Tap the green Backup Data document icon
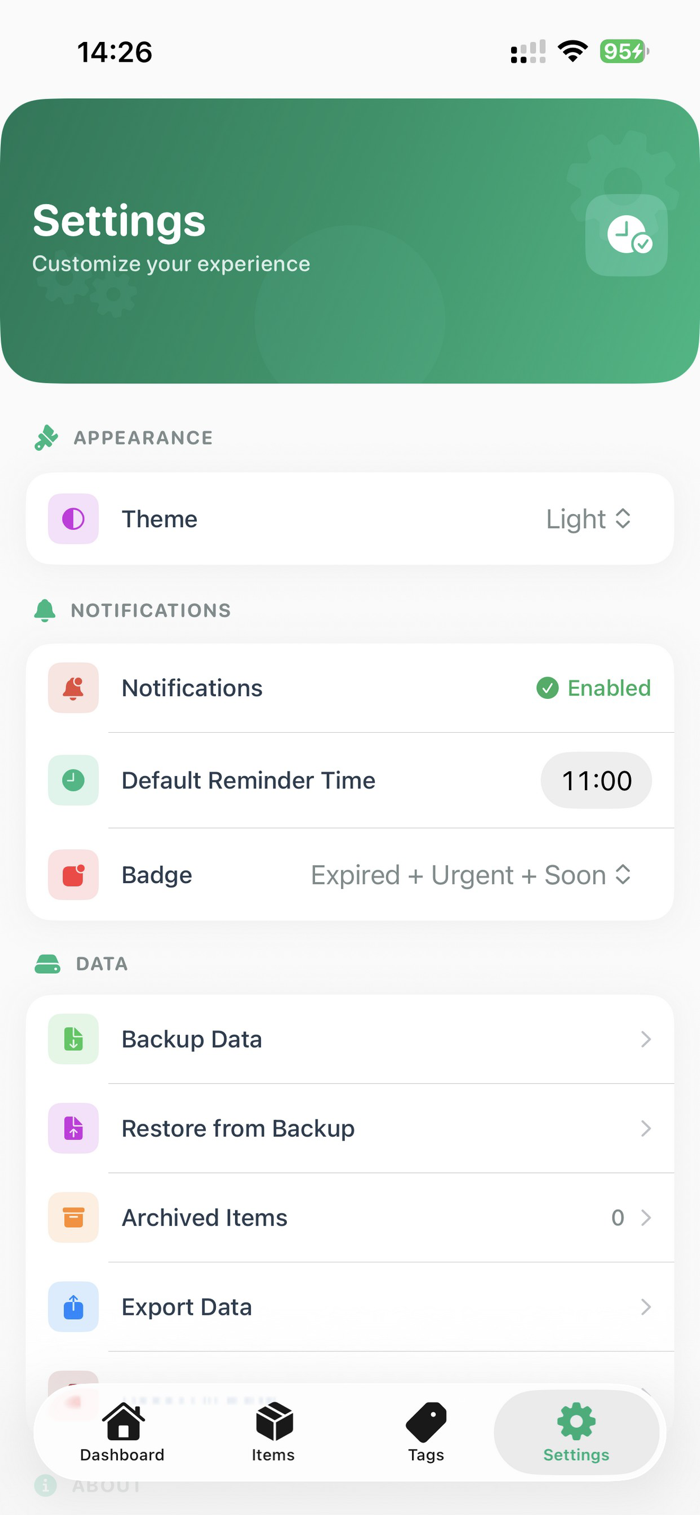Screen dimensions: 700x1515 pos(73,1039)
